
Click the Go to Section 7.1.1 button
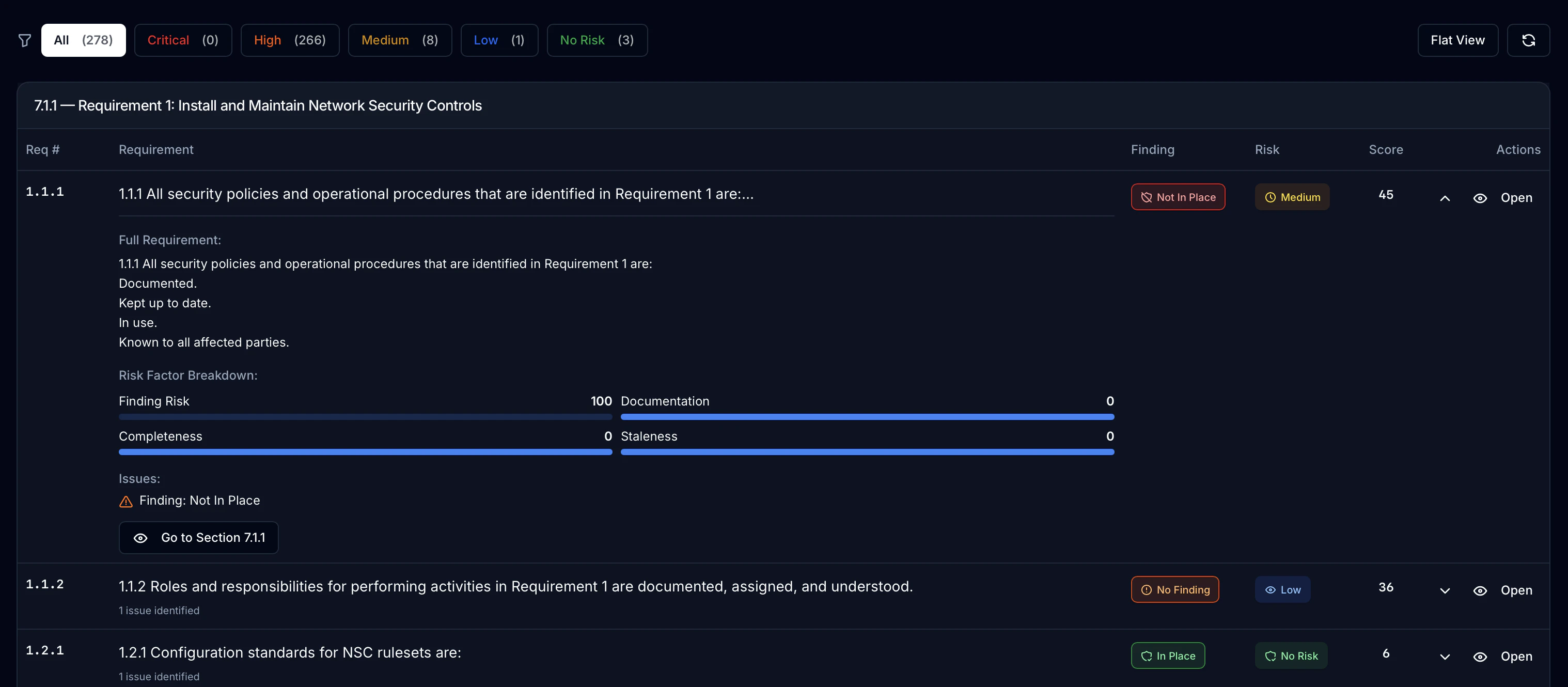pyautogui.click(x=198, y=538)
